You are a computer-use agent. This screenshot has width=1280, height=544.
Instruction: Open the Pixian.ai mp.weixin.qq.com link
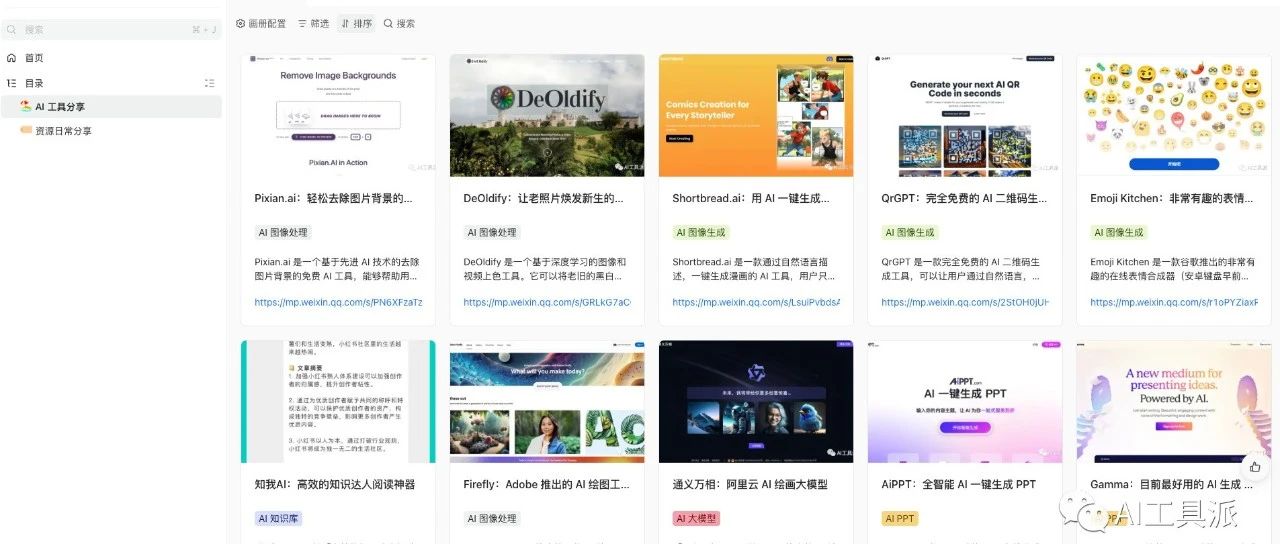point(338,302)
